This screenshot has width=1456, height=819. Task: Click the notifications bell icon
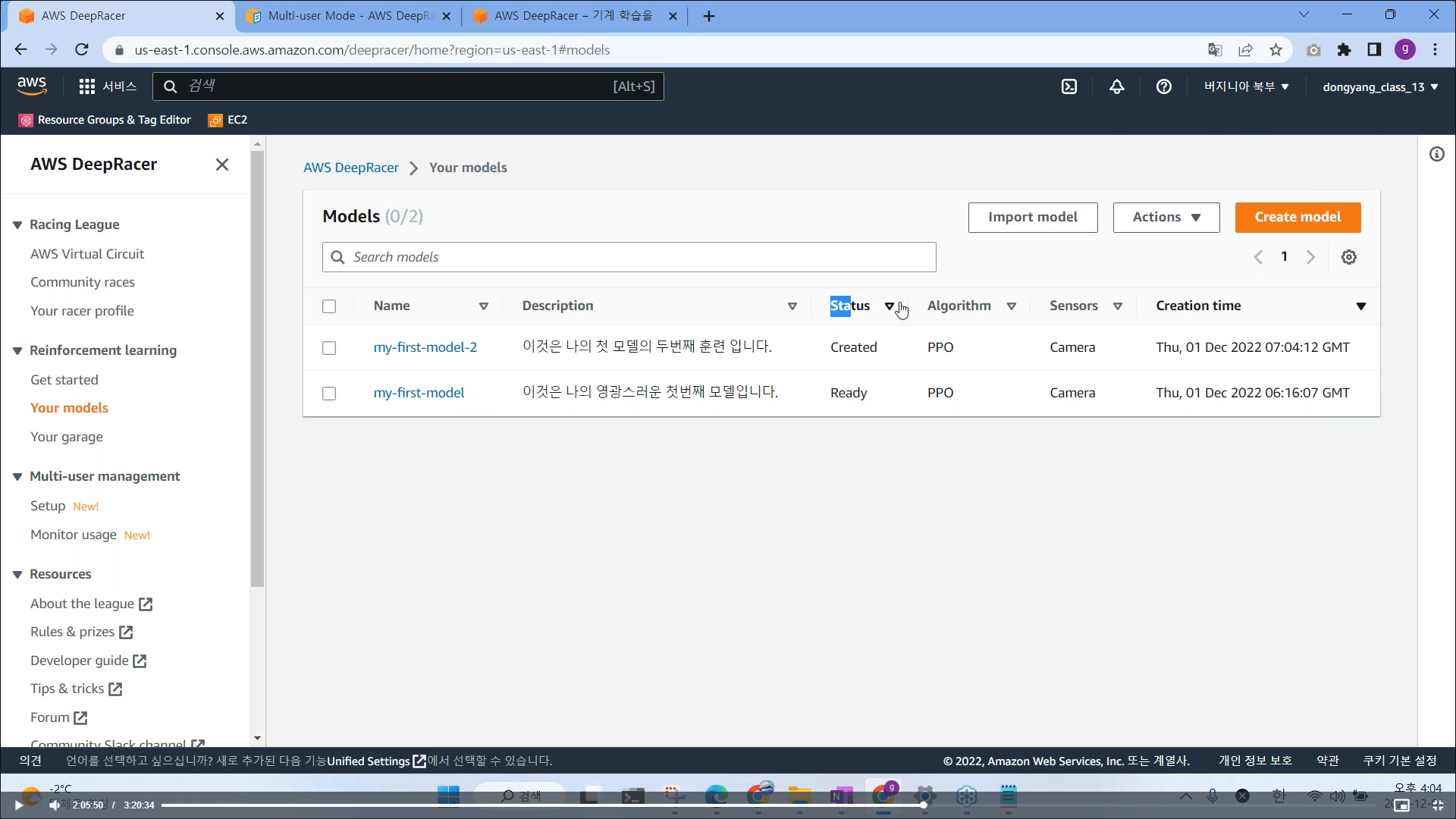[x=1116, y=86]
